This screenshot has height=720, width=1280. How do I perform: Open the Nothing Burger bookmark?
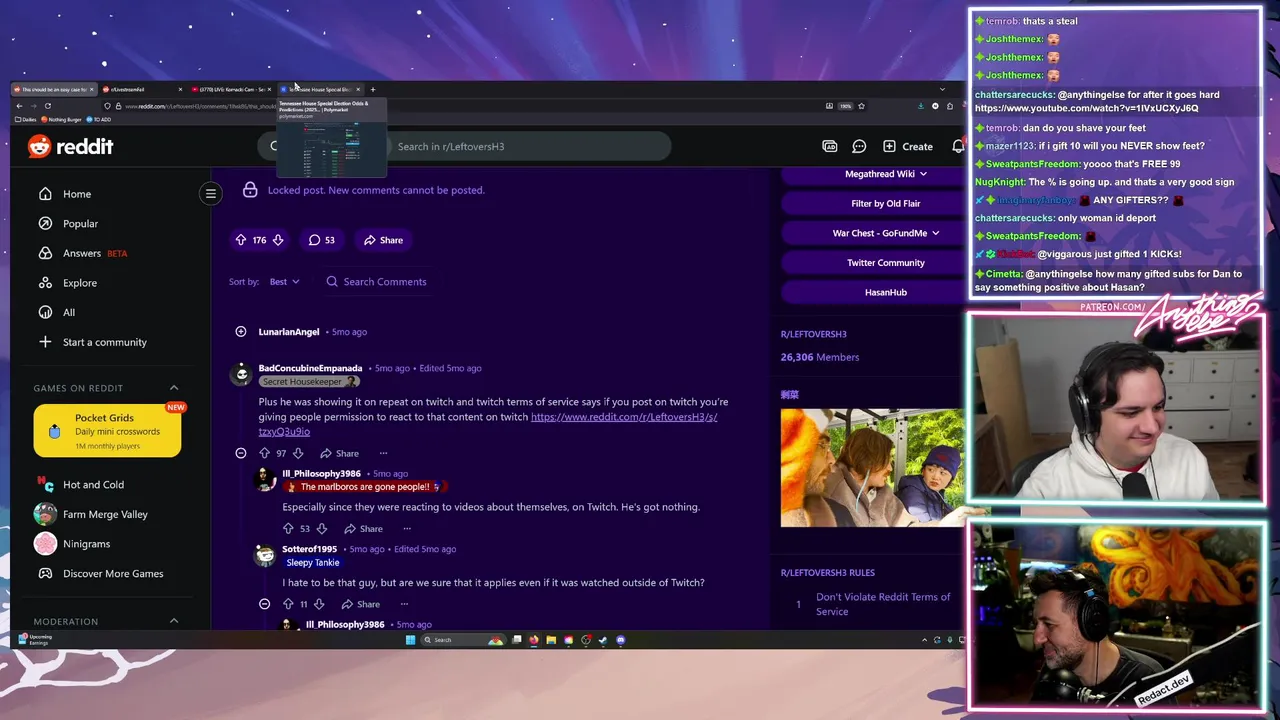61,119
